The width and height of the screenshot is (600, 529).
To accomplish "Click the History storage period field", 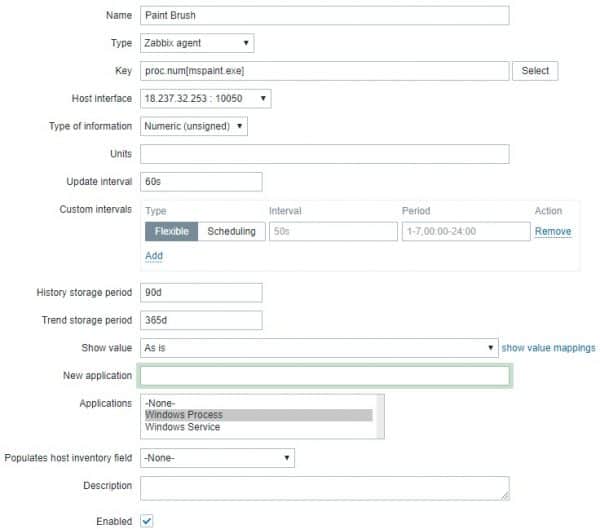I will [x=201, y=292].
